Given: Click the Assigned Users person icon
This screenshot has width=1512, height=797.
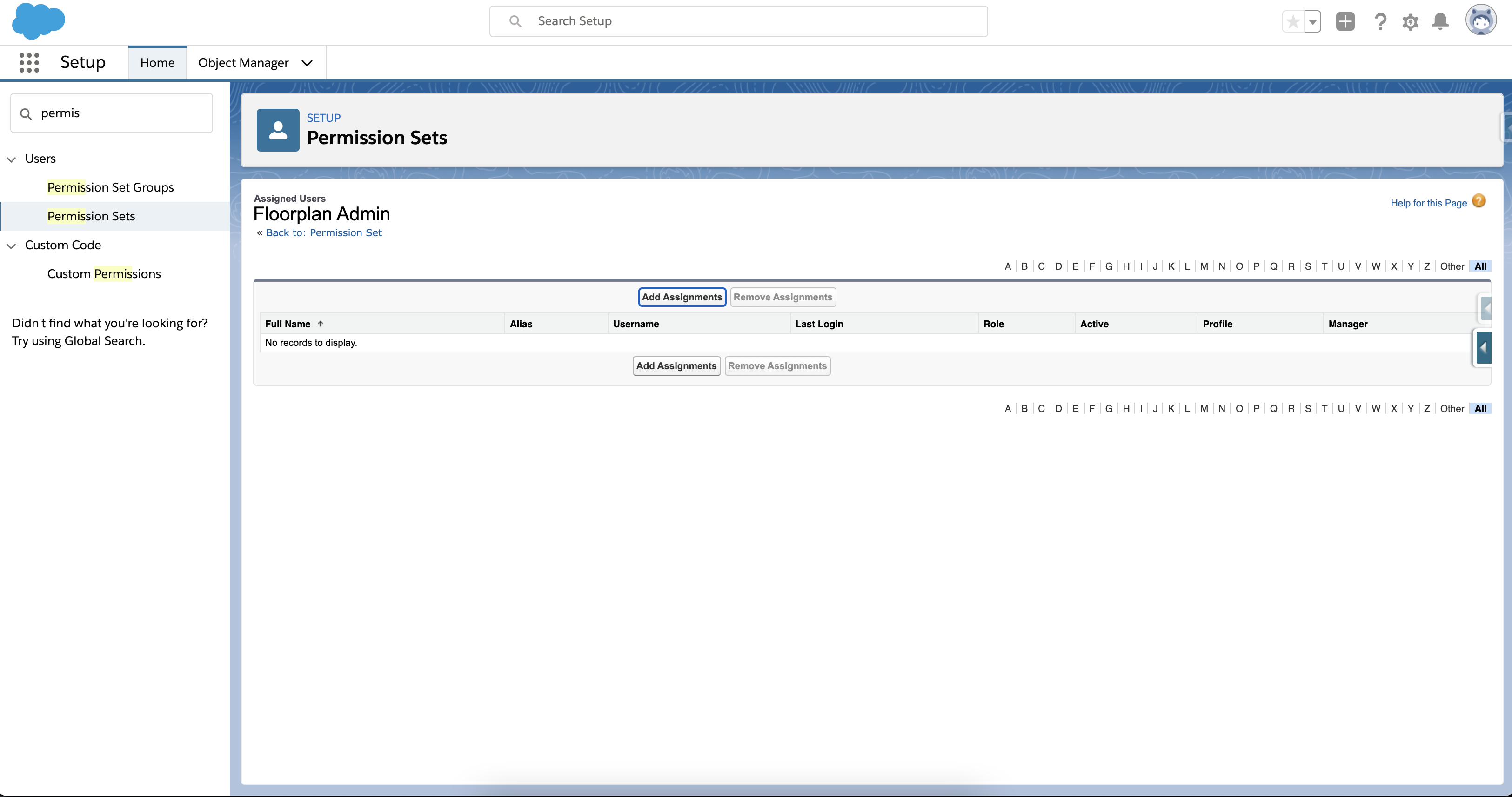Looking at the screenshot, I should coord(278,130).
